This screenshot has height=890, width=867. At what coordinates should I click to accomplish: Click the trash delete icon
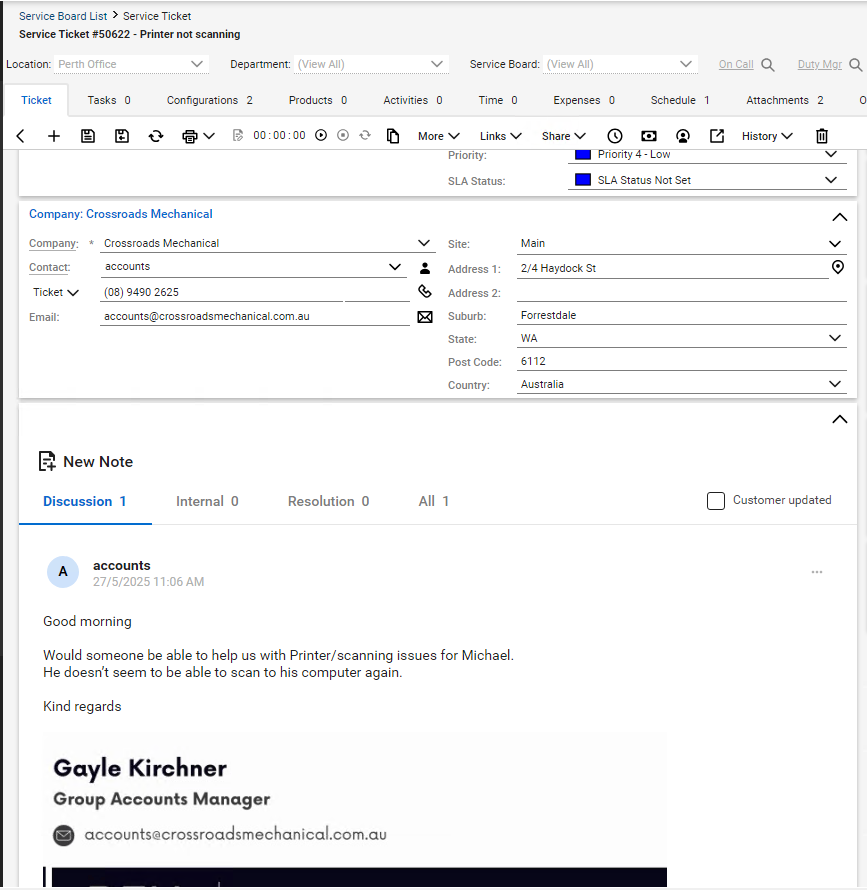tap(822, 136)
